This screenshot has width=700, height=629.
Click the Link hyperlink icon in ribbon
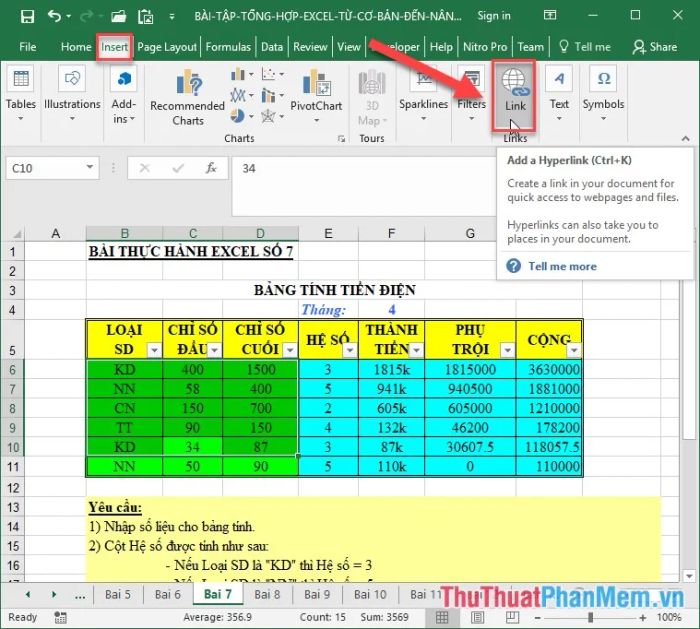pos(515,82)
